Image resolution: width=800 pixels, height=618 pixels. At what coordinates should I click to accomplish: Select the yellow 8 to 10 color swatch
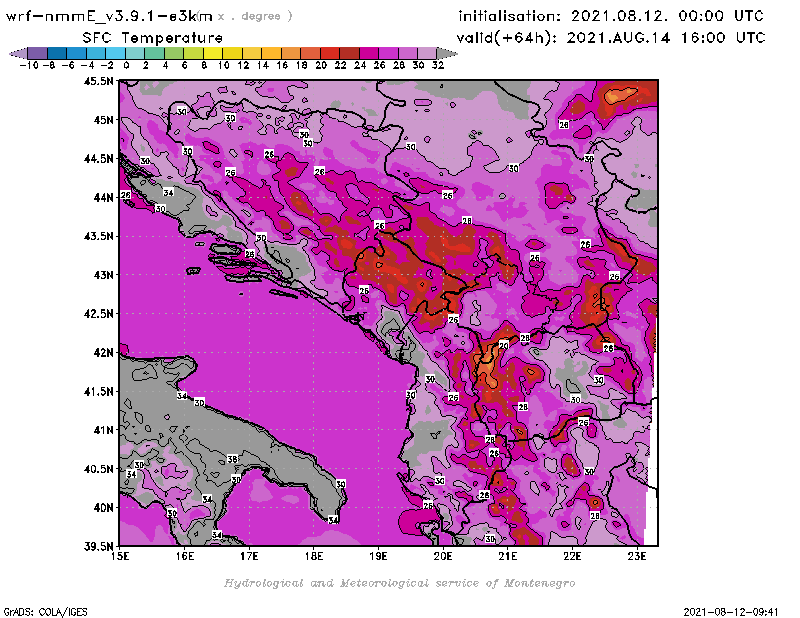click(213, 53)
